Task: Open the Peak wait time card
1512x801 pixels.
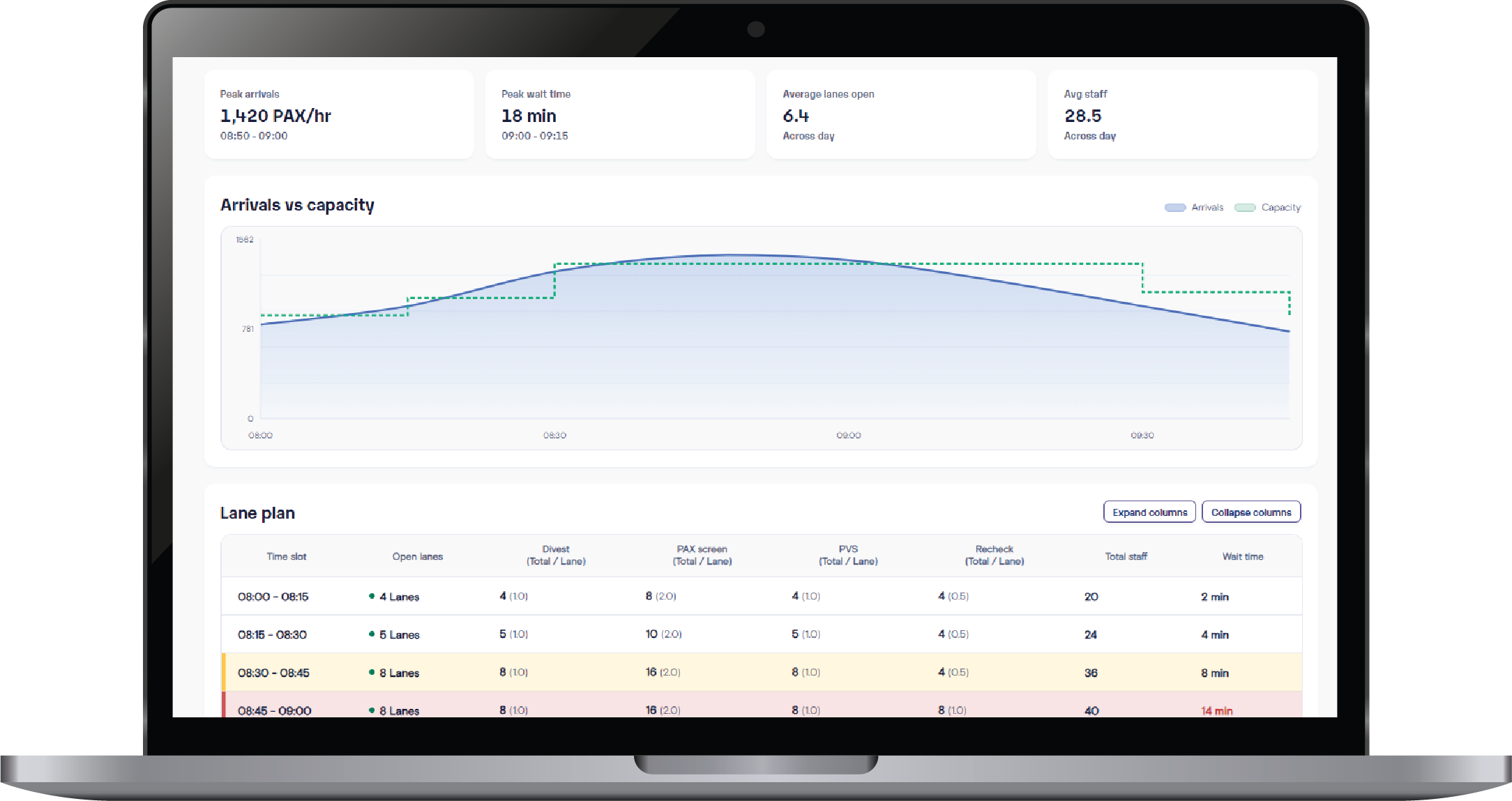Action: 620,114
